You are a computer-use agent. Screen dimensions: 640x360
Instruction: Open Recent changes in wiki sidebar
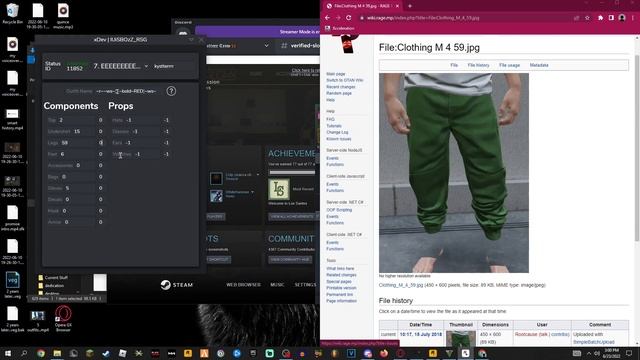(x=341, y=87)
